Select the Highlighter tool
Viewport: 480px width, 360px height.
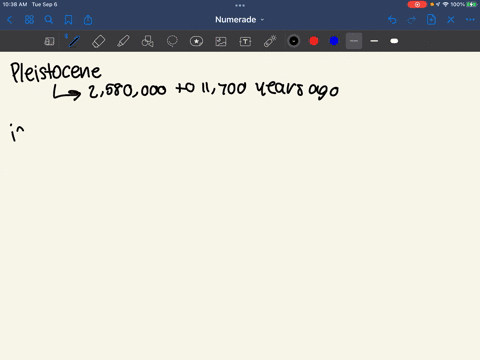tap(123, 41)
